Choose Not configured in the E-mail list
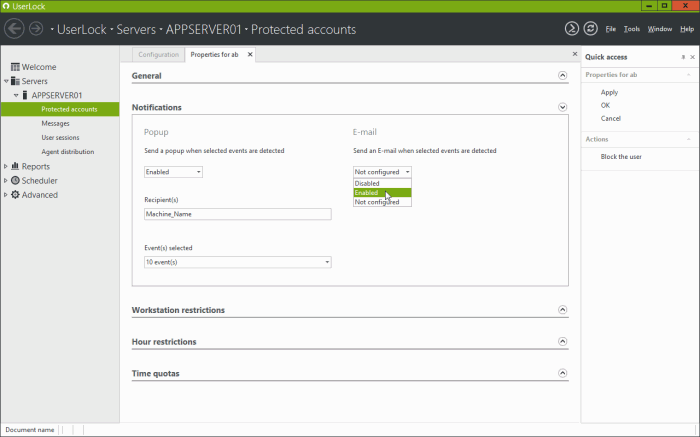700x437 pixels. point(382,202)
